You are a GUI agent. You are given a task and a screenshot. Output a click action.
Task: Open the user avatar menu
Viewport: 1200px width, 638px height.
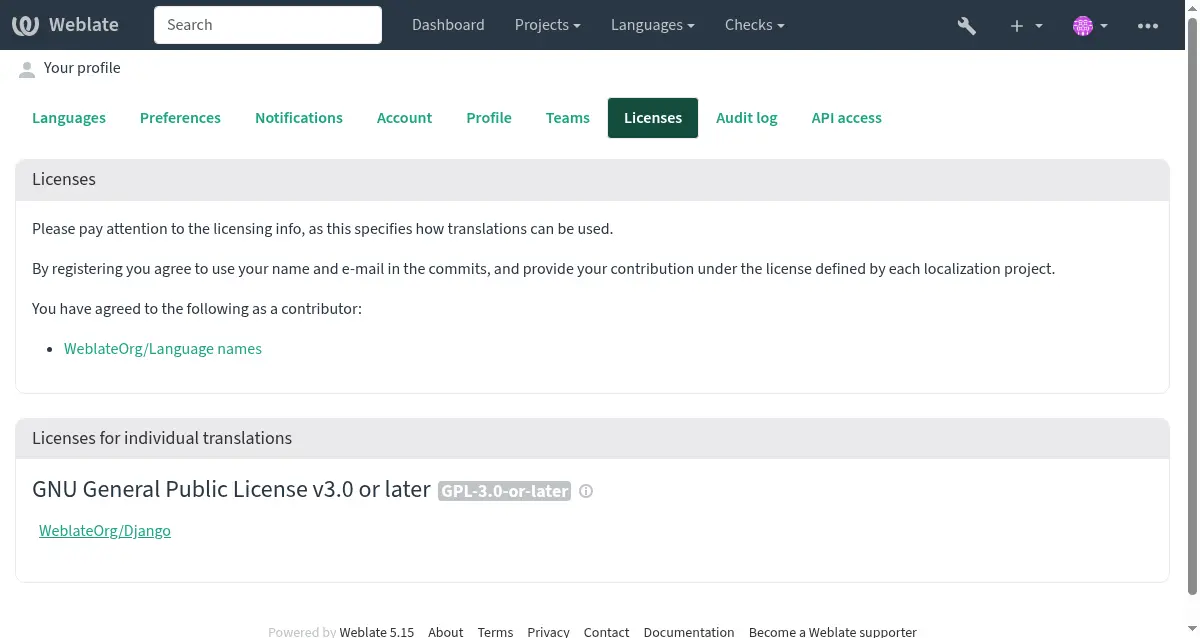pos(1090,25)
